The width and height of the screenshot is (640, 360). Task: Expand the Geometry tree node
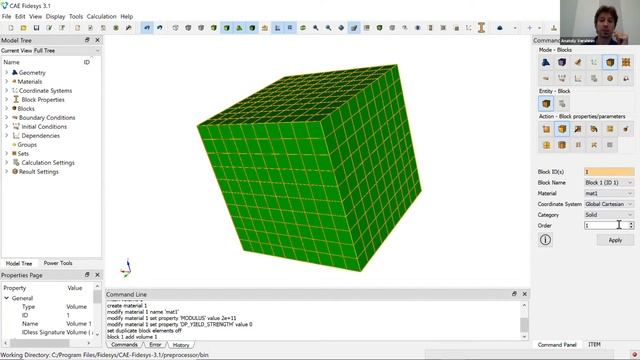click(6, 72)
